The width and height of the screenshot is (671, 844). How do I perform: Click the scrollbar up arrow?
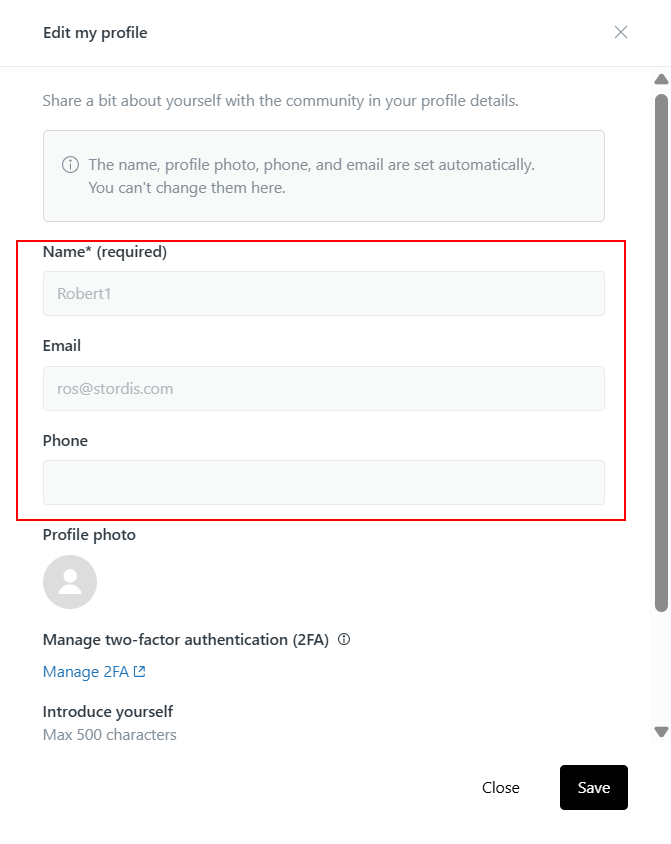pyautogui.click(x=661, y=80)
